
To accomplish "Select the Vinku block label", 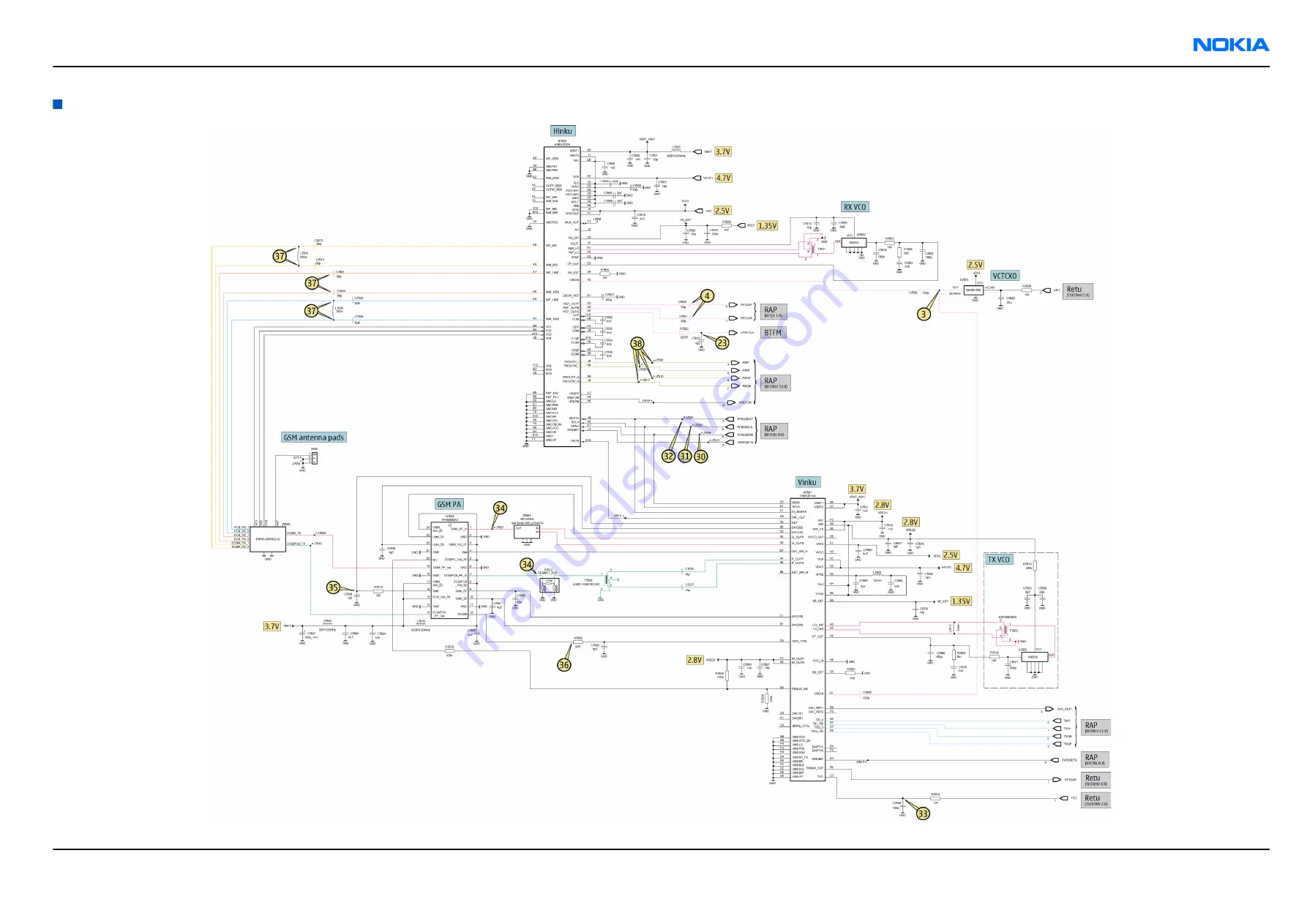I will coord(807,482).
